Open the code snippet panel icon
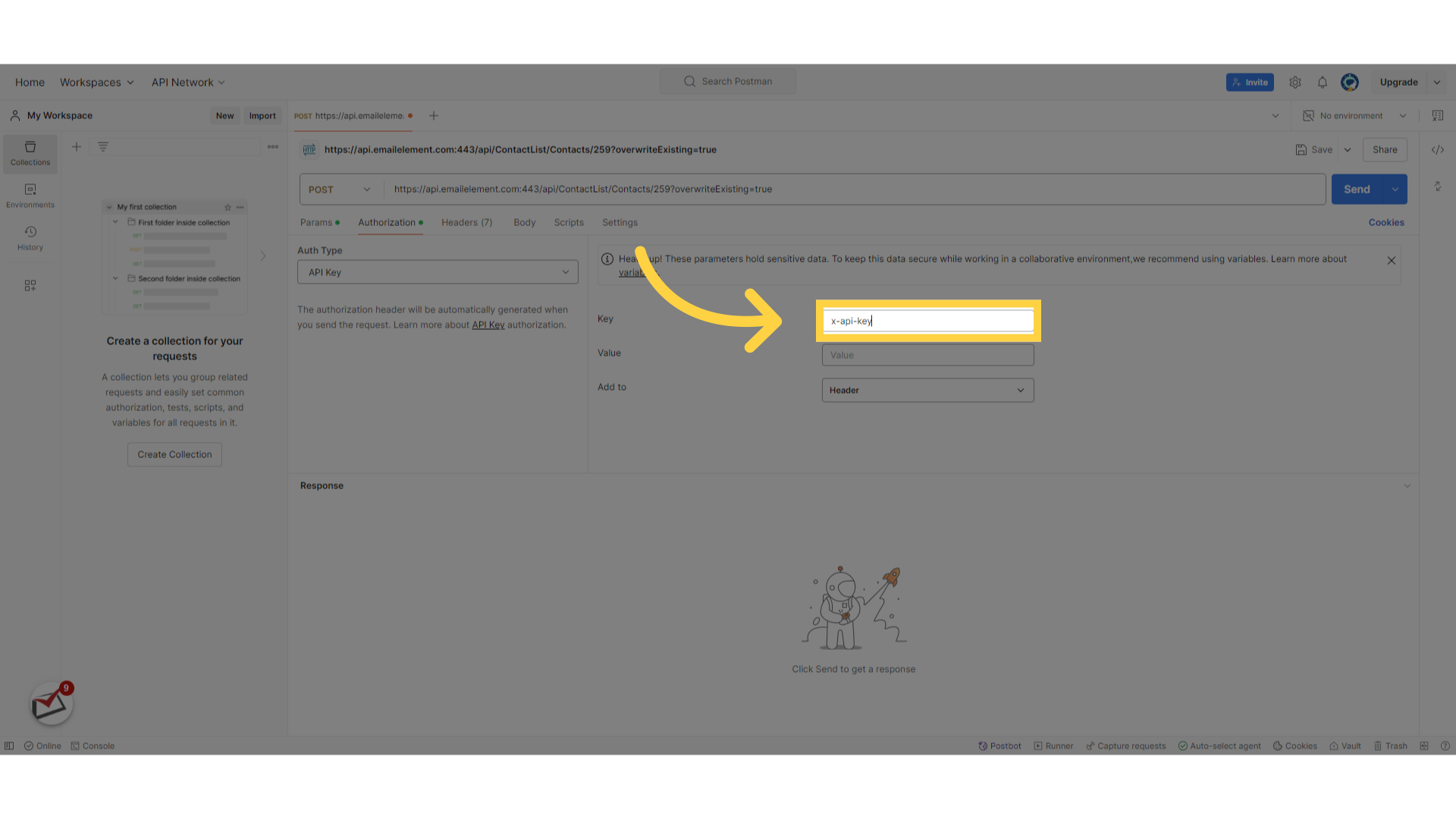 [1438, 150]
